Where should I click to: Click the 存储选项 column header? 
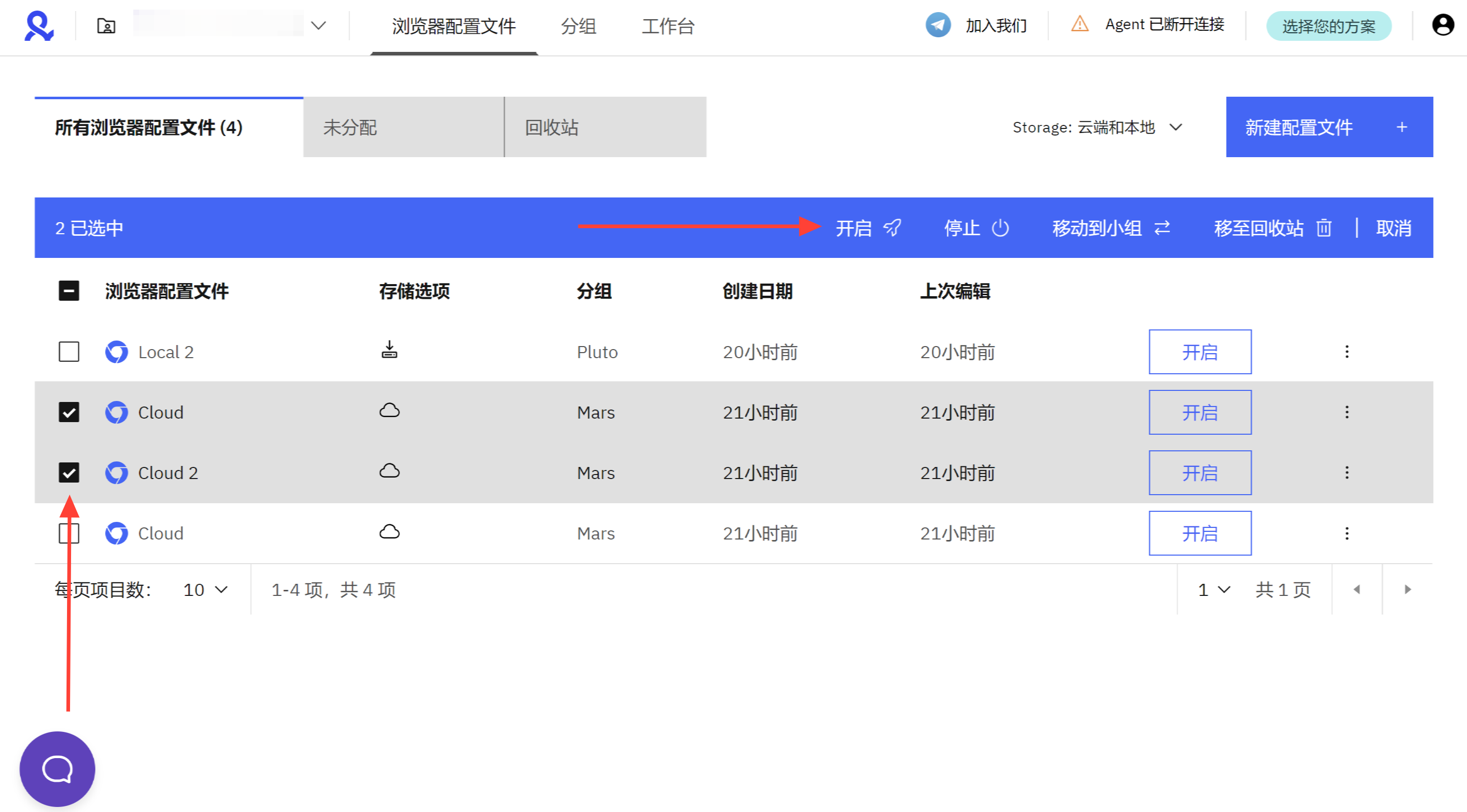pyautogui.click(x=414, y=291)
